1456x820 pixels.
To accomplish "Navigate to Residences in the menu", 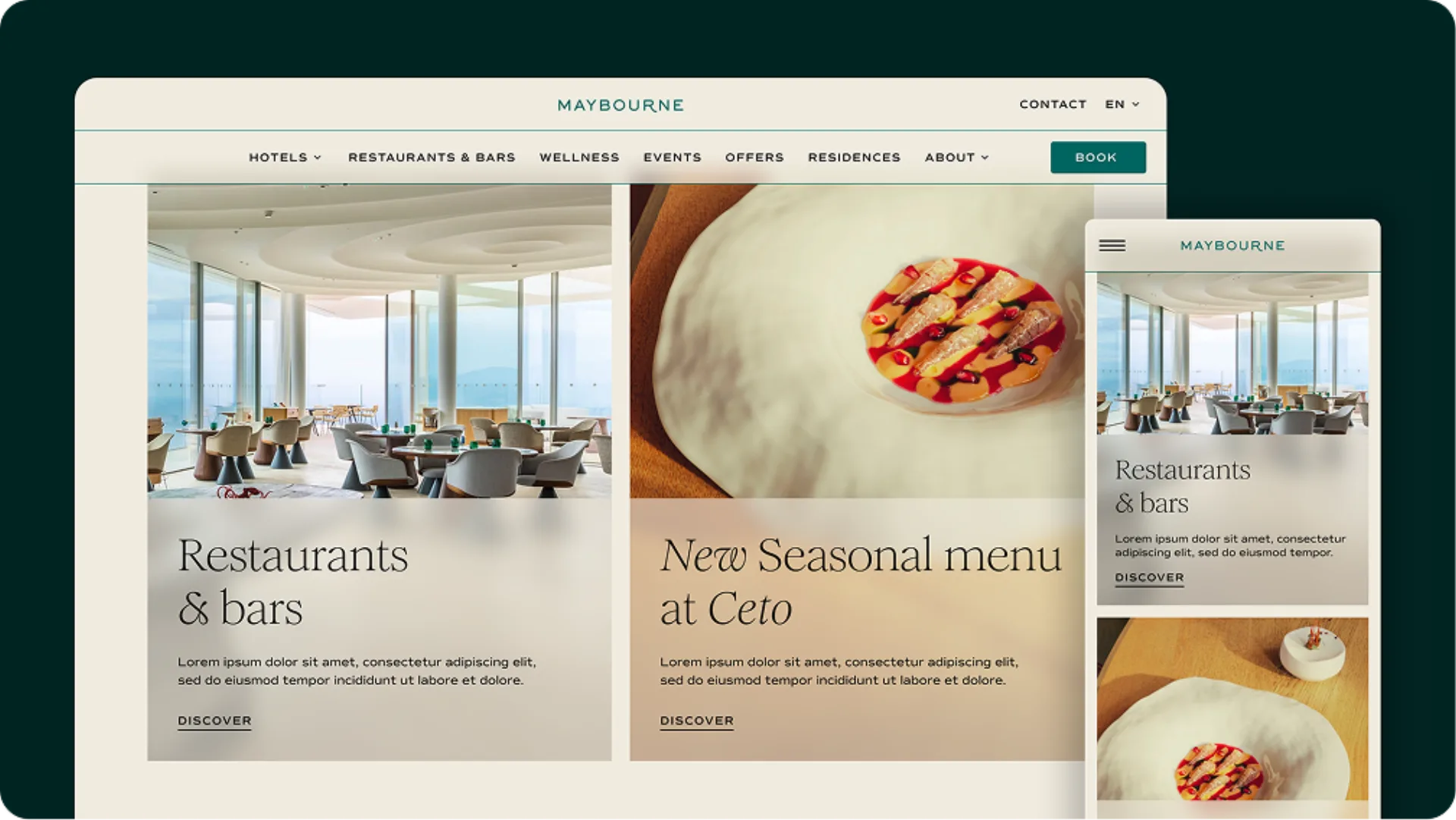I will click(854, 158).
